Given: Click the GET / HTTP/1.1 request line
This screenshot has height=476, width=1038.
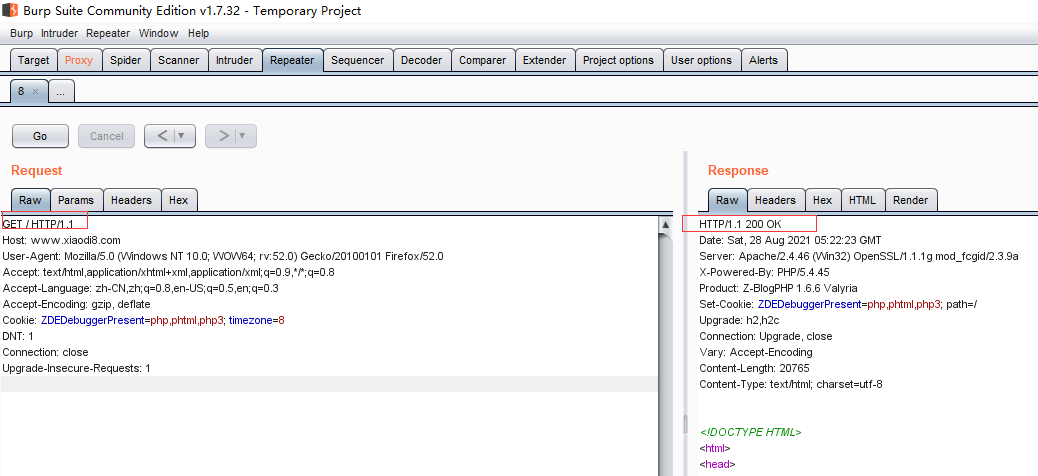Looking at the screenshot, I should pyautogui.click(x=38, y=224).
